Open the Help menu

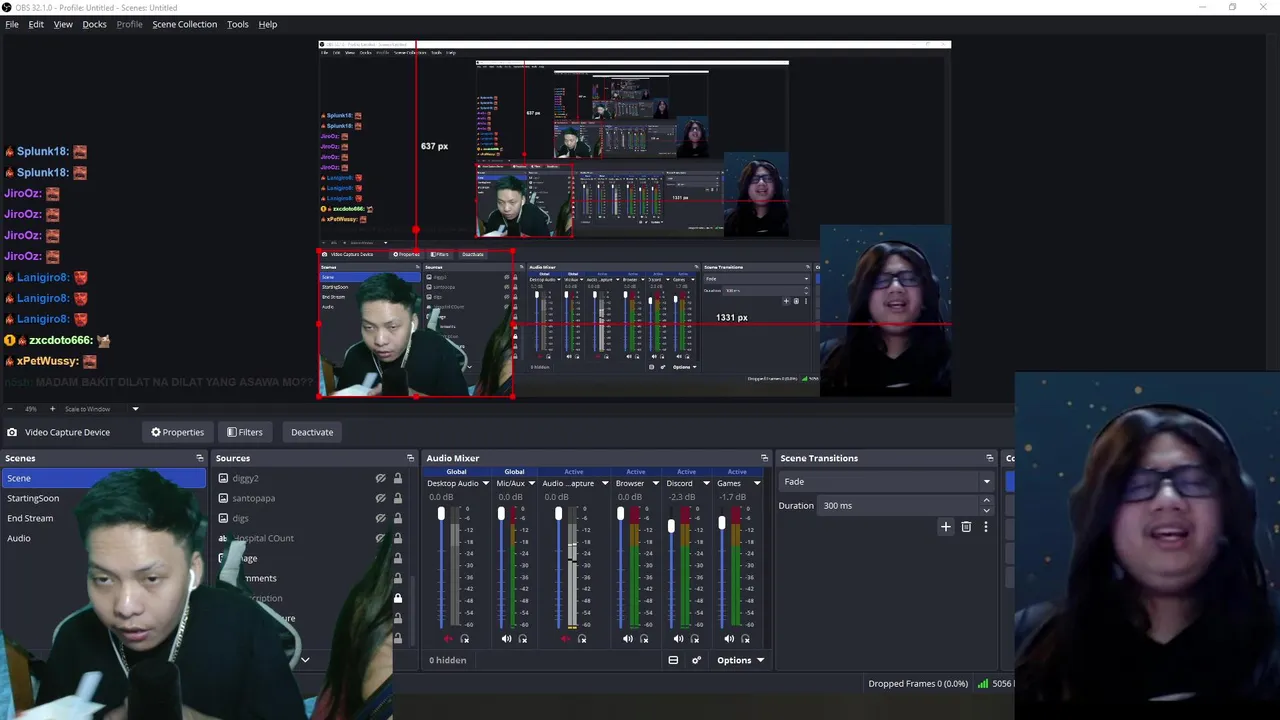[x=268, y=24]
